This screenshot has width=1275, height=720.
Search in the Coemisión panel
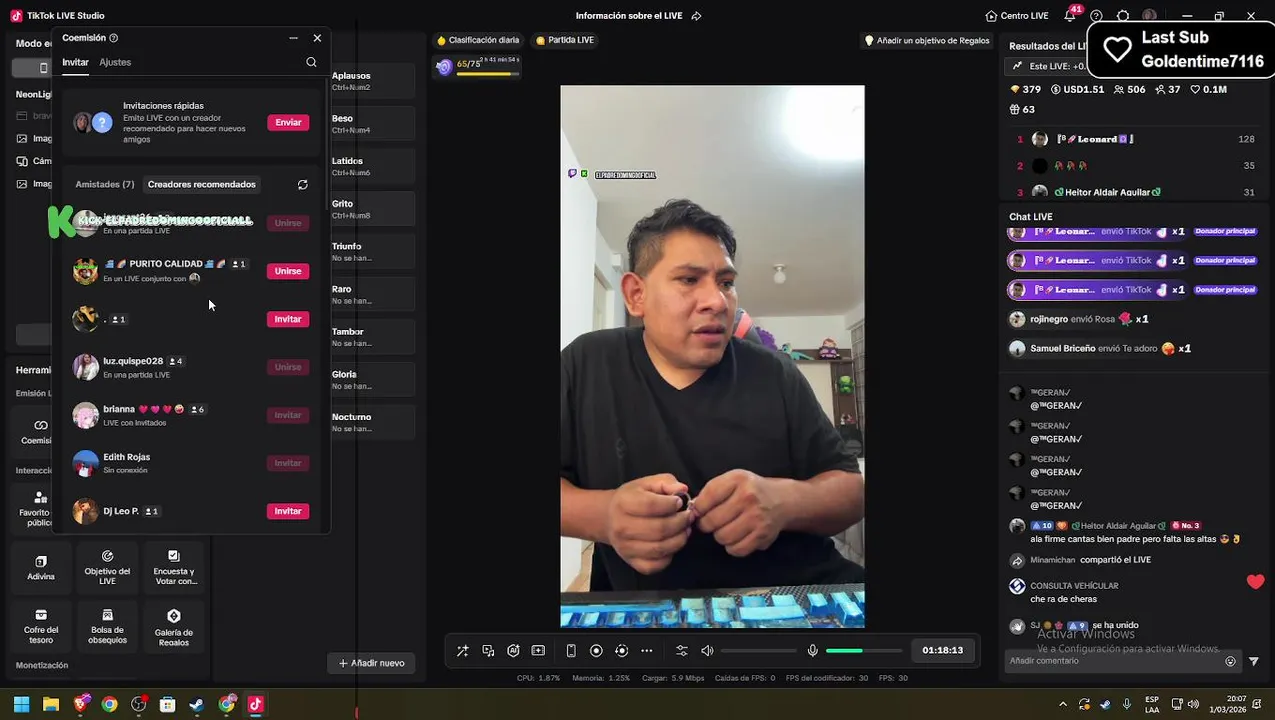311,62
